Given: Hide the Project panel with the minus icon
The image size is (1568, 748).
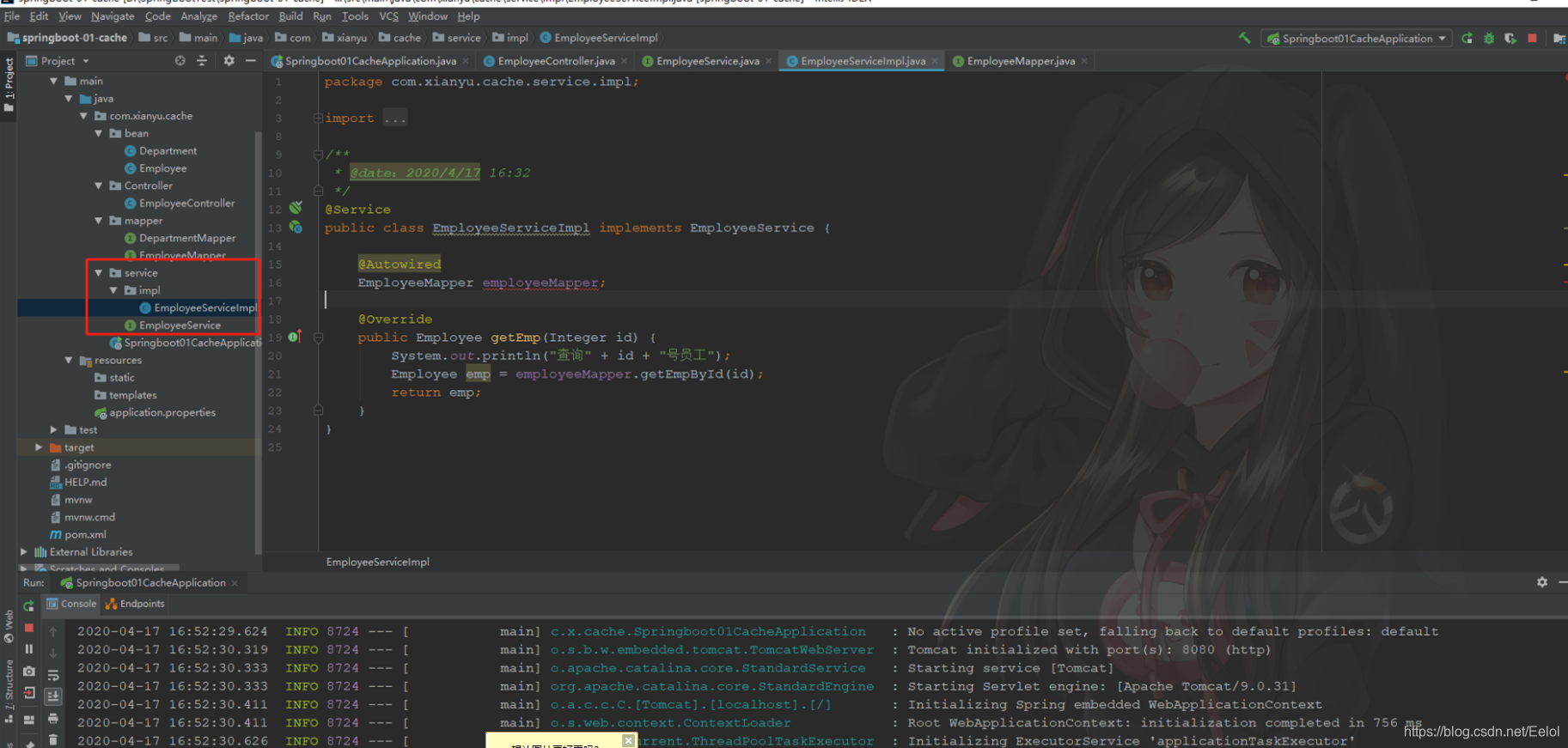Looking at the screenshot, I should click(251, 61).
